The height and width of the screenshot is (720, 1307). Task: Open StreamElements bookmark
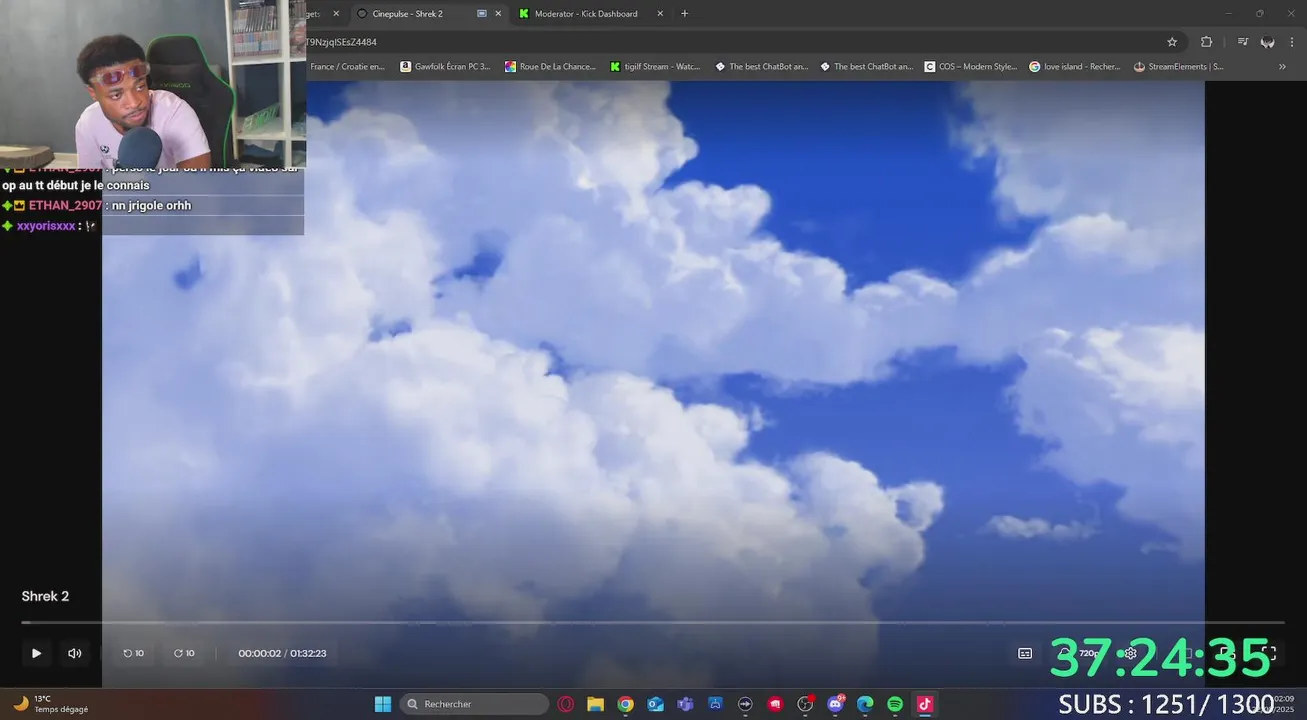(1179, 67)
